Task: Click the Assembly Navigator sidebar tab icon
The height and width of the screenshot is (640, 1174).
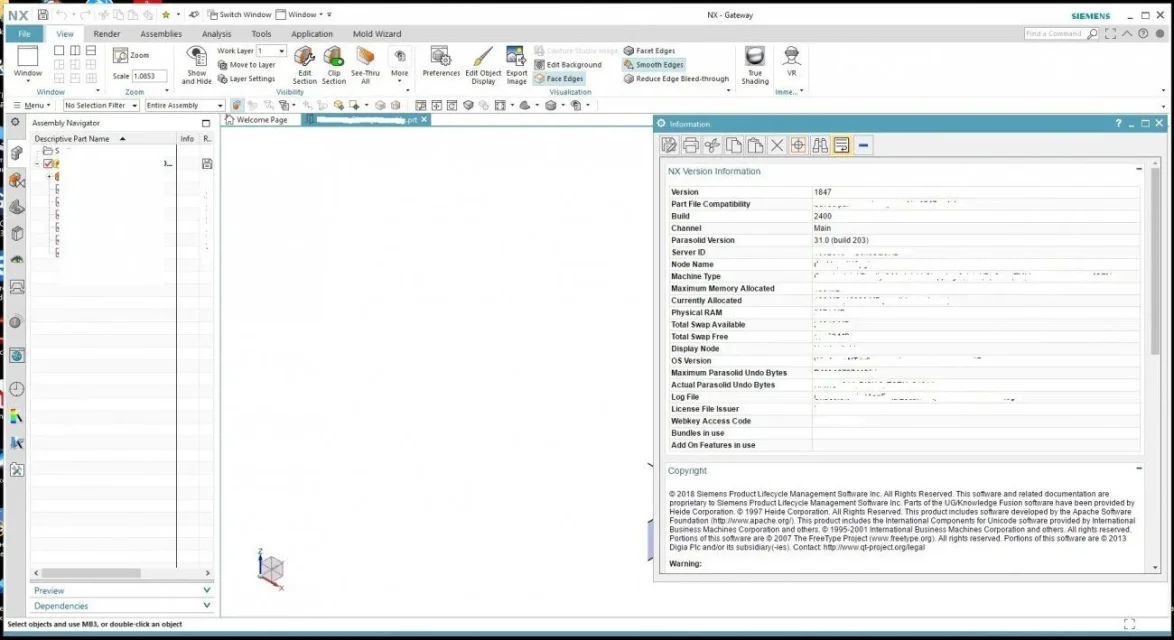Action: point(16,153)
